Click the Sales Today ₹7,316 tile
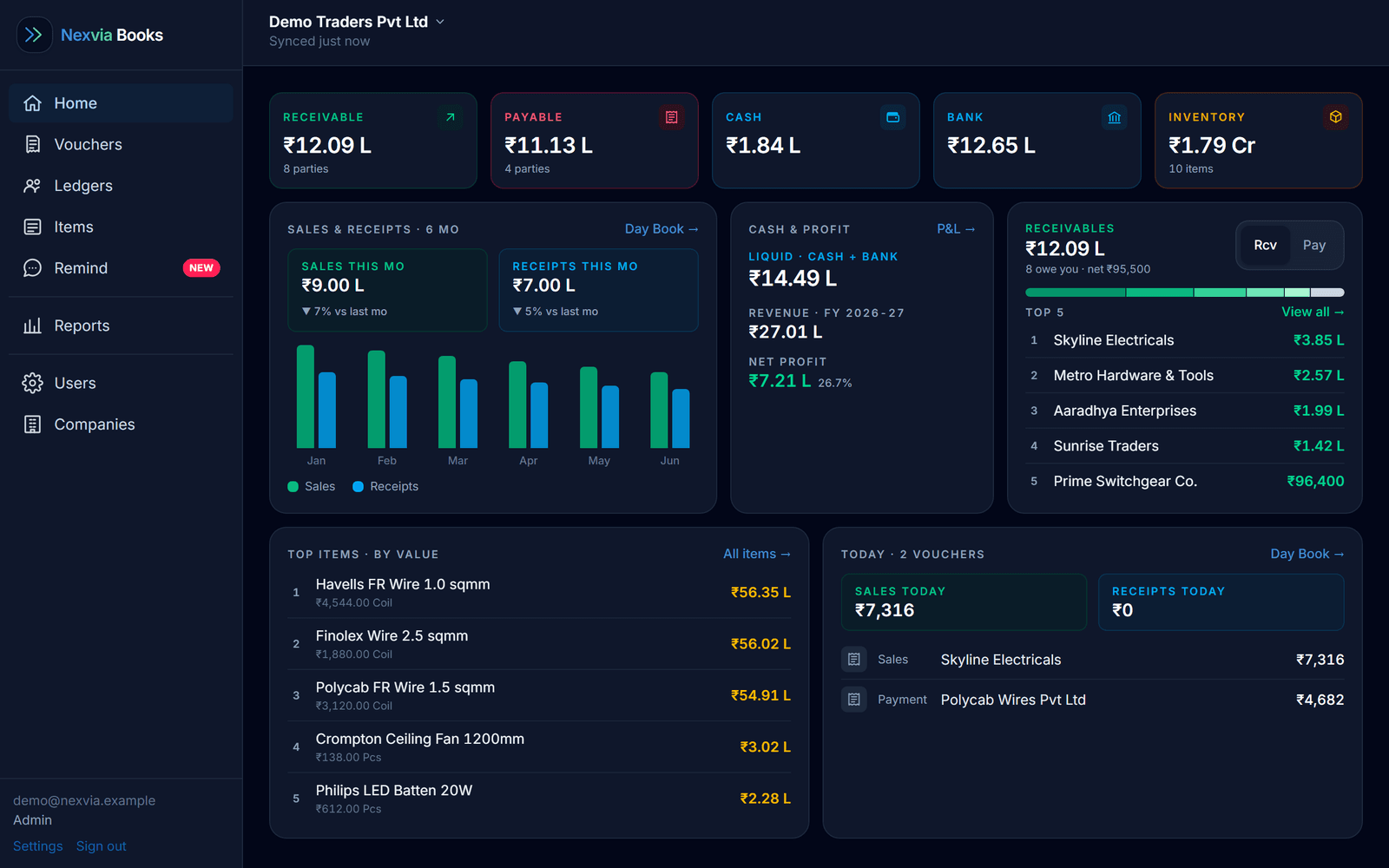This screenshot has width=1389, height=868. [964, 602]
